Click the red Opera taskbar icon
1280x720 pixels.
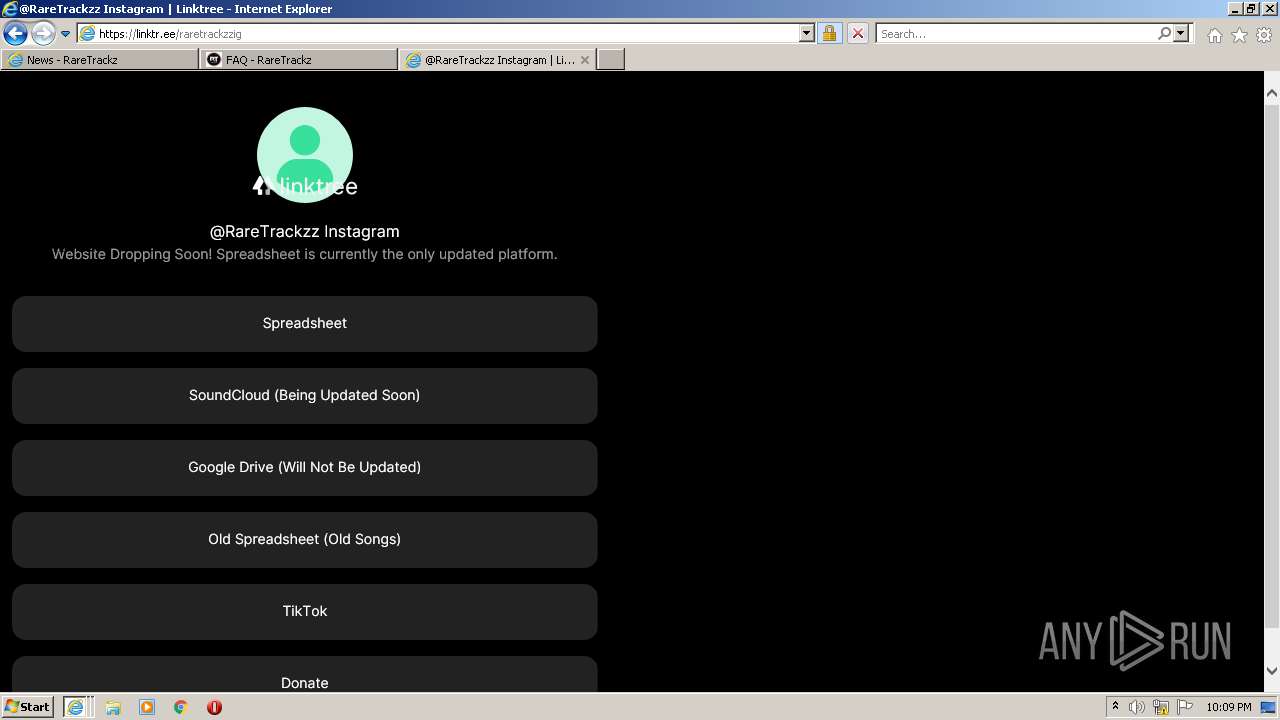pos(214,707)
